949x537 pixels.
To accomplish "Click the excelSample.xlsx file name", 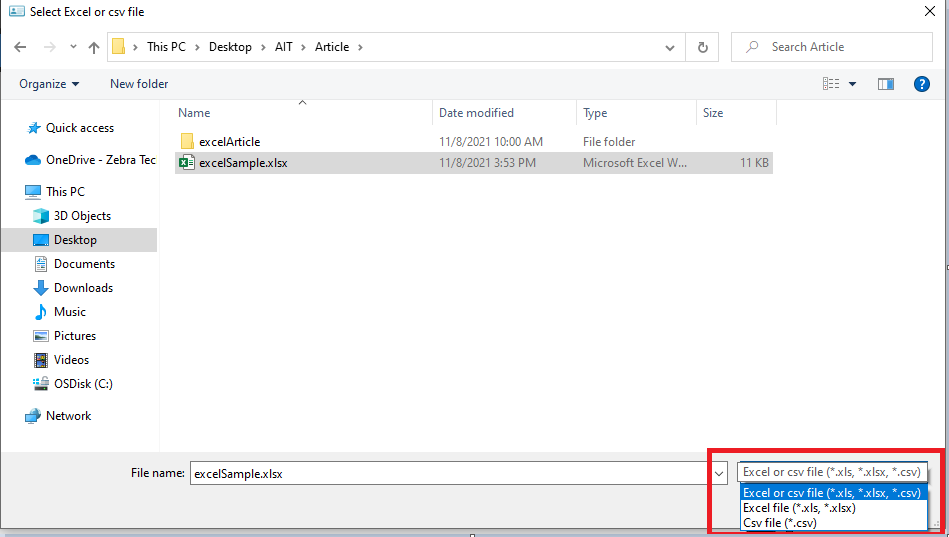I will (x=243, y=163).
